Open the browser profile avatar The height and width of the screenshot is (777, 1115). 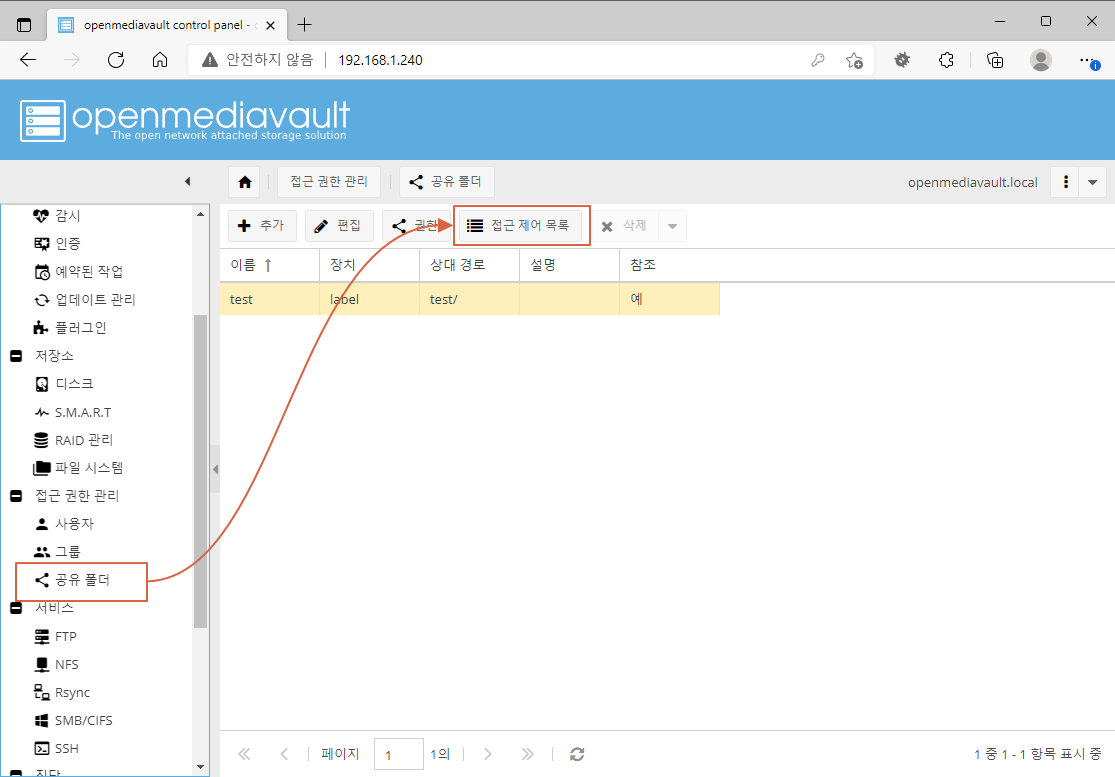pyautogui.click(x=1040, y=60)
